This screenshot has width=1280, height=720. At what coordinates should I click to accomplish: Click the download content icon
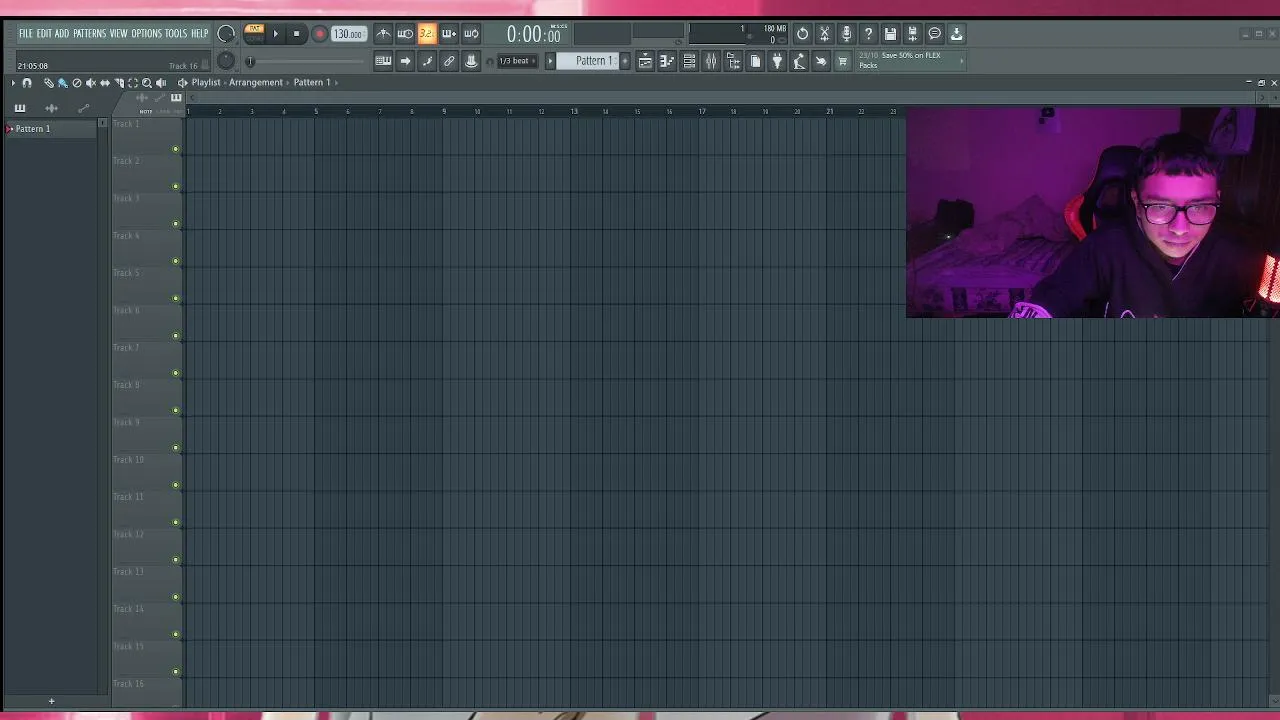tap(956, 34)
